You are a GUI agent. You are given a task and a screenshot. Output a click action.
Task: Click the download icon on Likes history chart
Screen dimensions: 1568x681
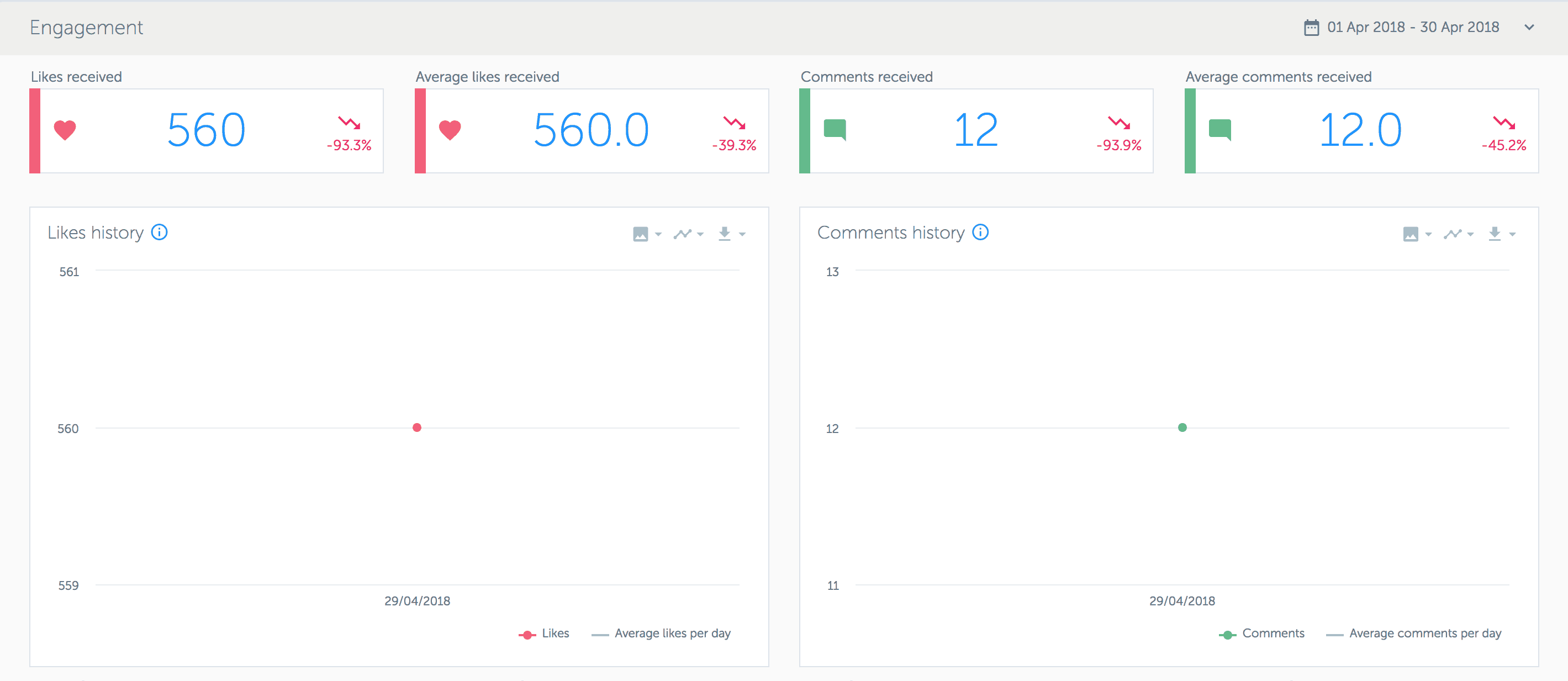(x=724, y=234)
